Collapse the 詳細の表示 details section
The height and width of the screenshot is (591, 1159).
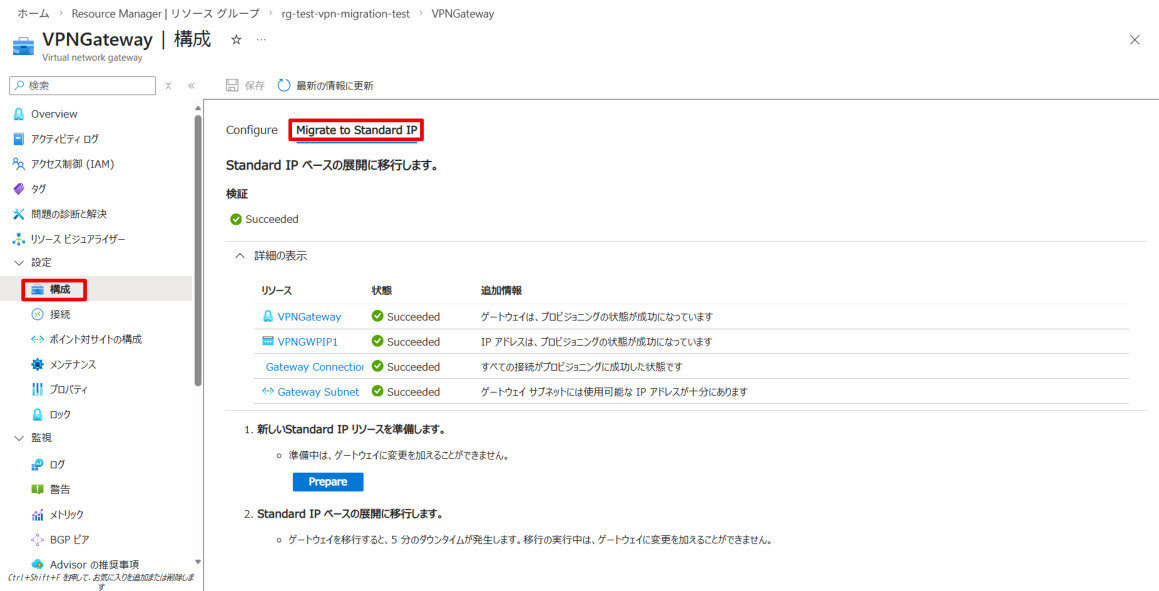pyautogui.click(x=239, y=256)
